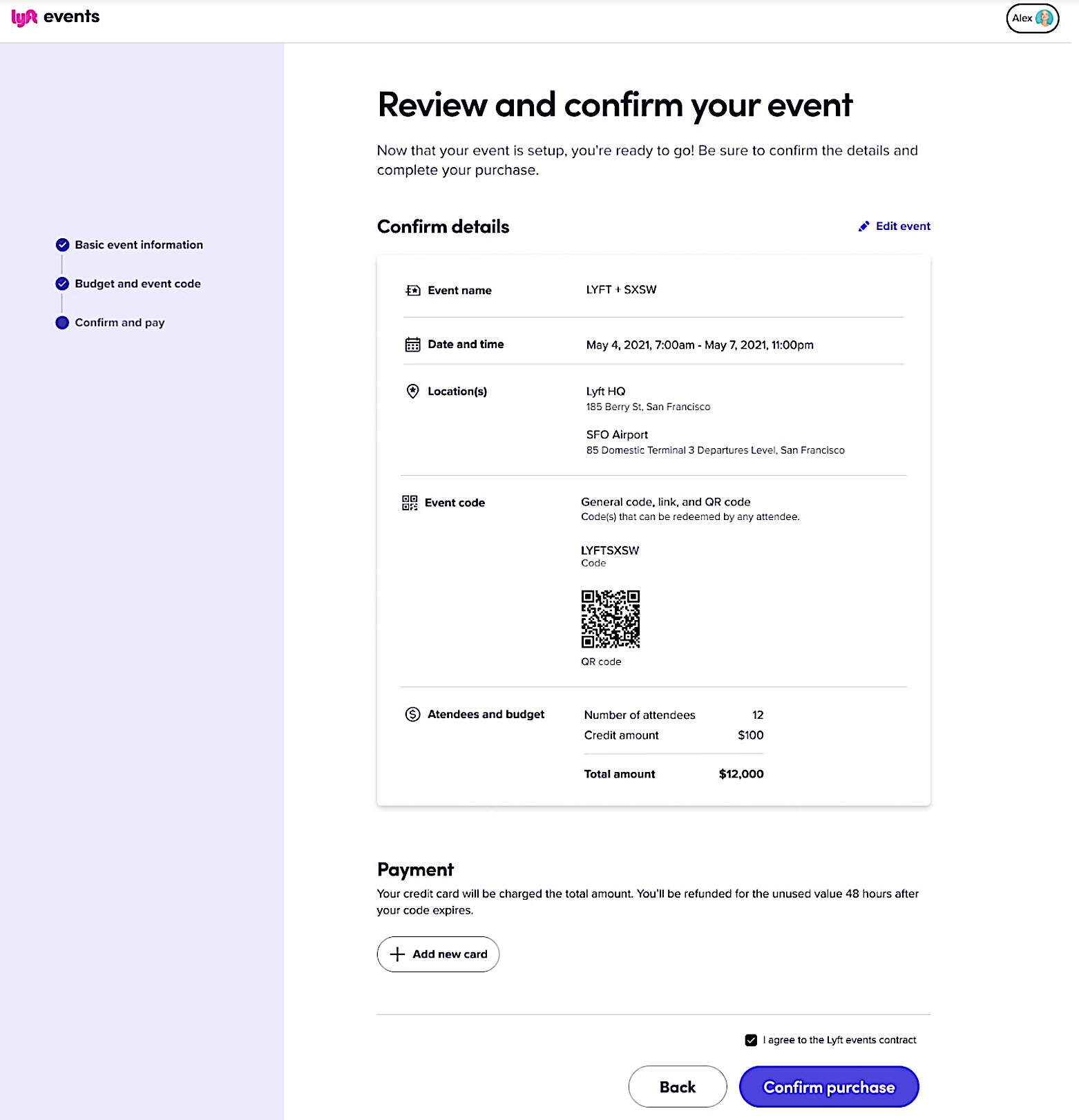Open the Alex profile avatar menu
This screenshot has width=1079, height=1120.
tap(1032, 19)
